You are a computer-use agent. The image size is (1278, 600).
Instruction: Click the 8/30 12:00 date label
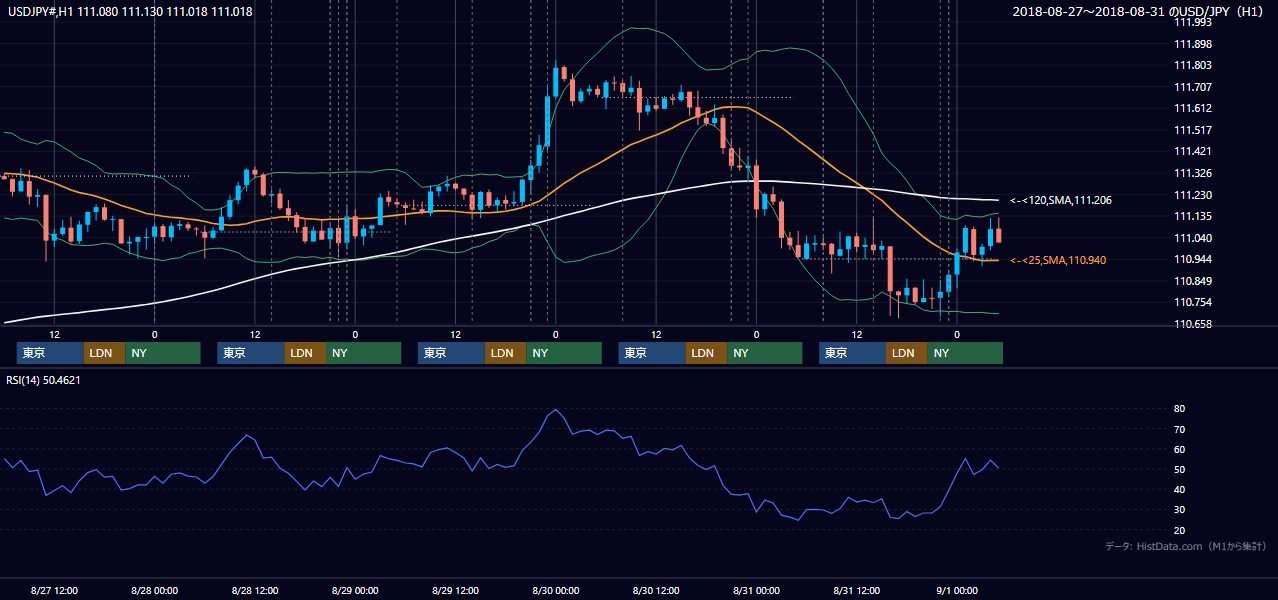(656, 591)
